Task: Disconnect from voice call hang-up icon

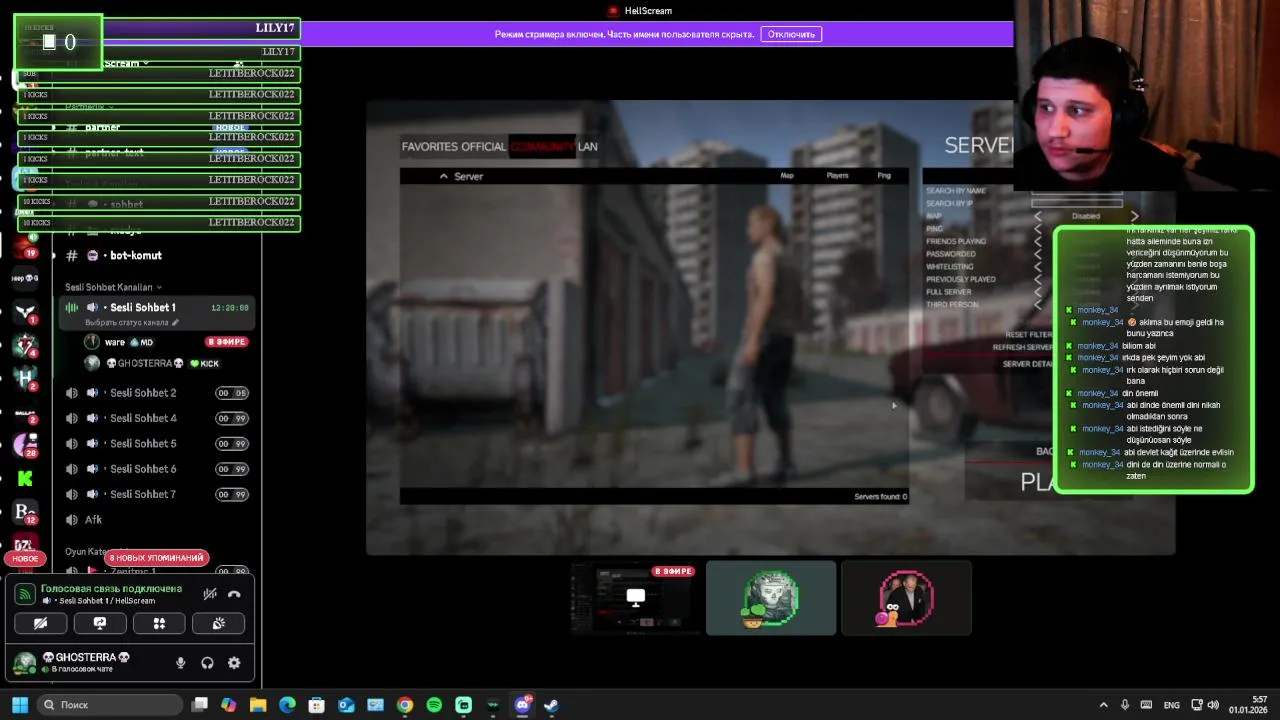Action: coord(234,594)
